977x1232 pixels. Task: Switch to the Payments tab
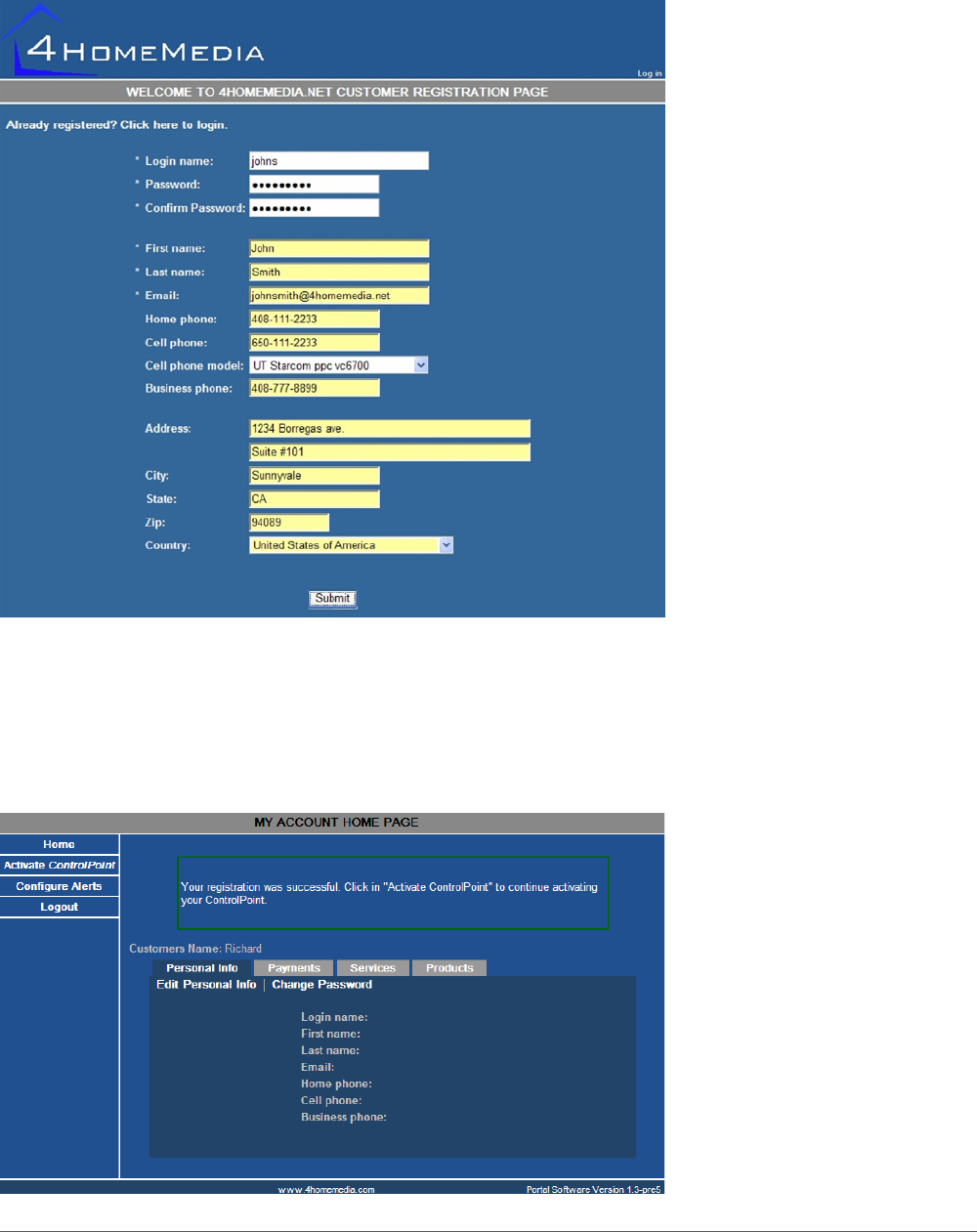(294, 968)
